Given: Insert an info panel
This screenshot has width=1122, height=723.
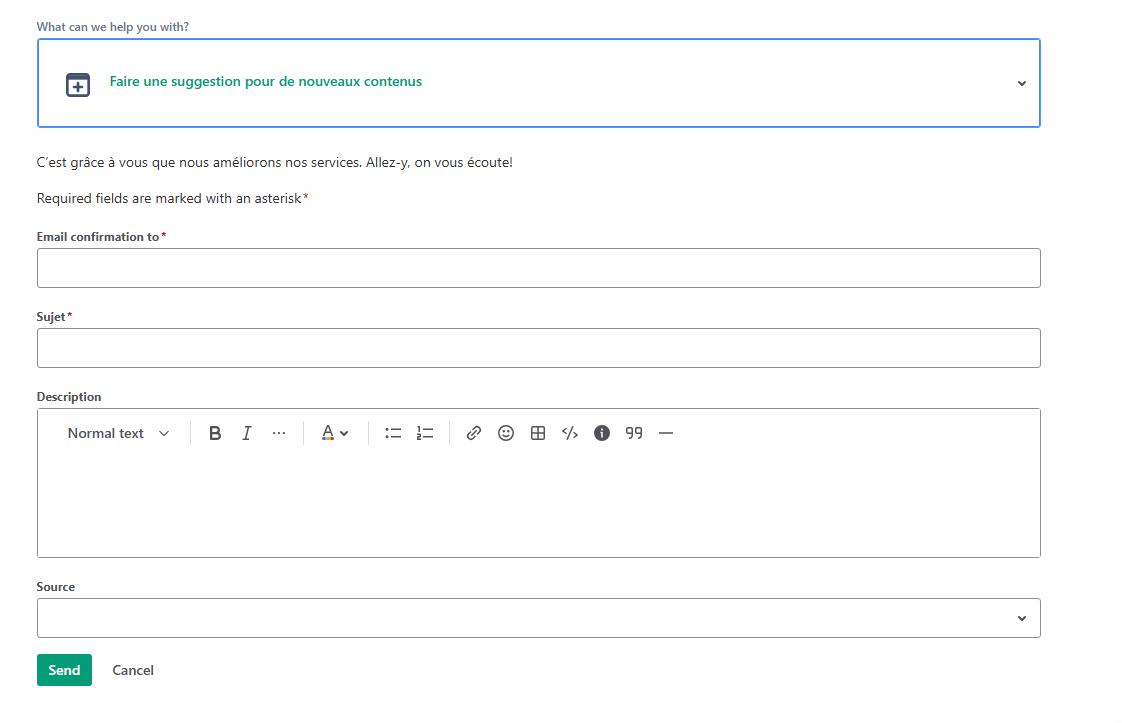Looking at the screenshot, I should tap(602, 433).
